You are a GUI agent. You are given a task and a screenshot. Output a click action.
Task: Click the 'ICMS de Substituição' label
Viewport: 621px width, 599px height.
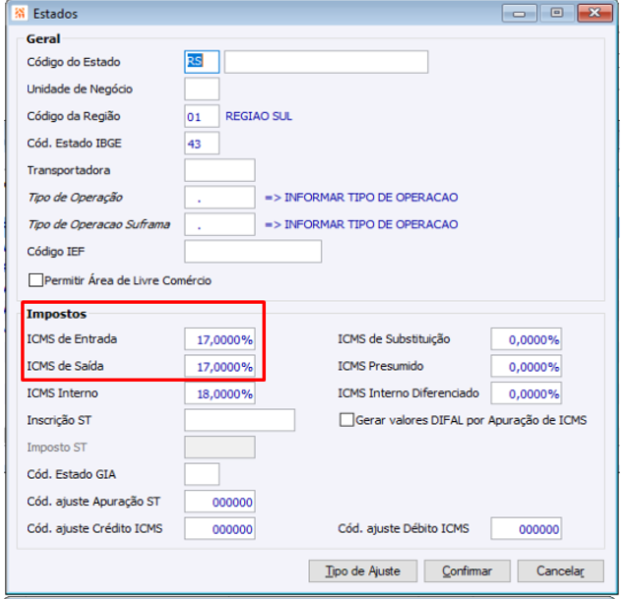(394, 339)
